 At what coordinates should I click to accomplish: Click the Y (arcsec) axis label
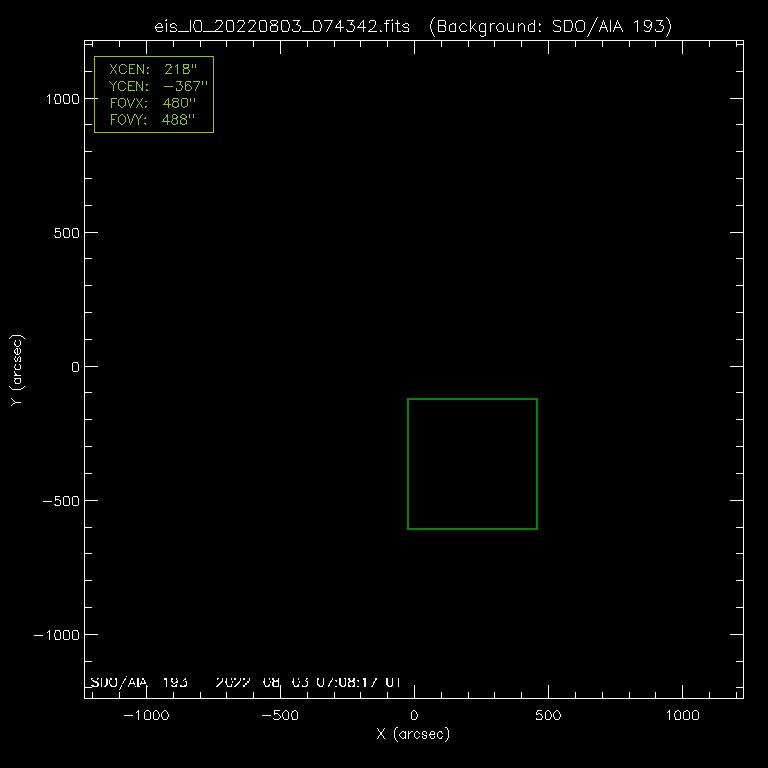point(15,370)
